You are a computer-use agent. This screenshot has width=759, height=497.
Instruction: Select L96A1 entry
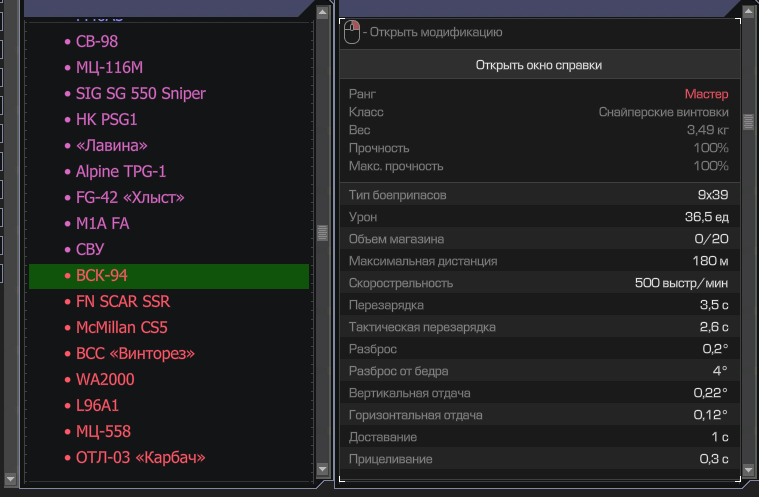97,406
